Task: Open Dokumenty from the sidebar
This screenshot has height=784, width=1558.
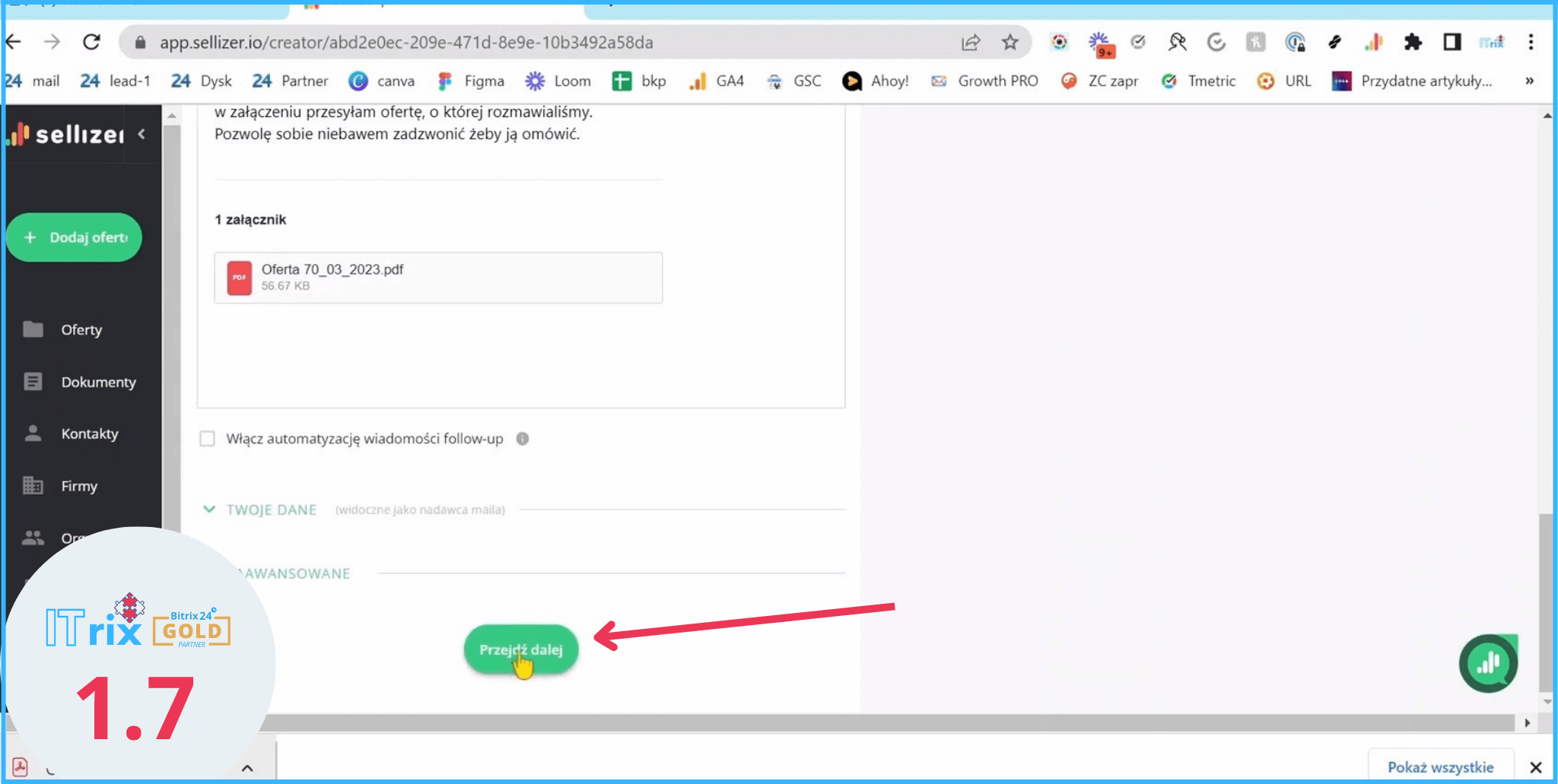Action: click(98, 382)
